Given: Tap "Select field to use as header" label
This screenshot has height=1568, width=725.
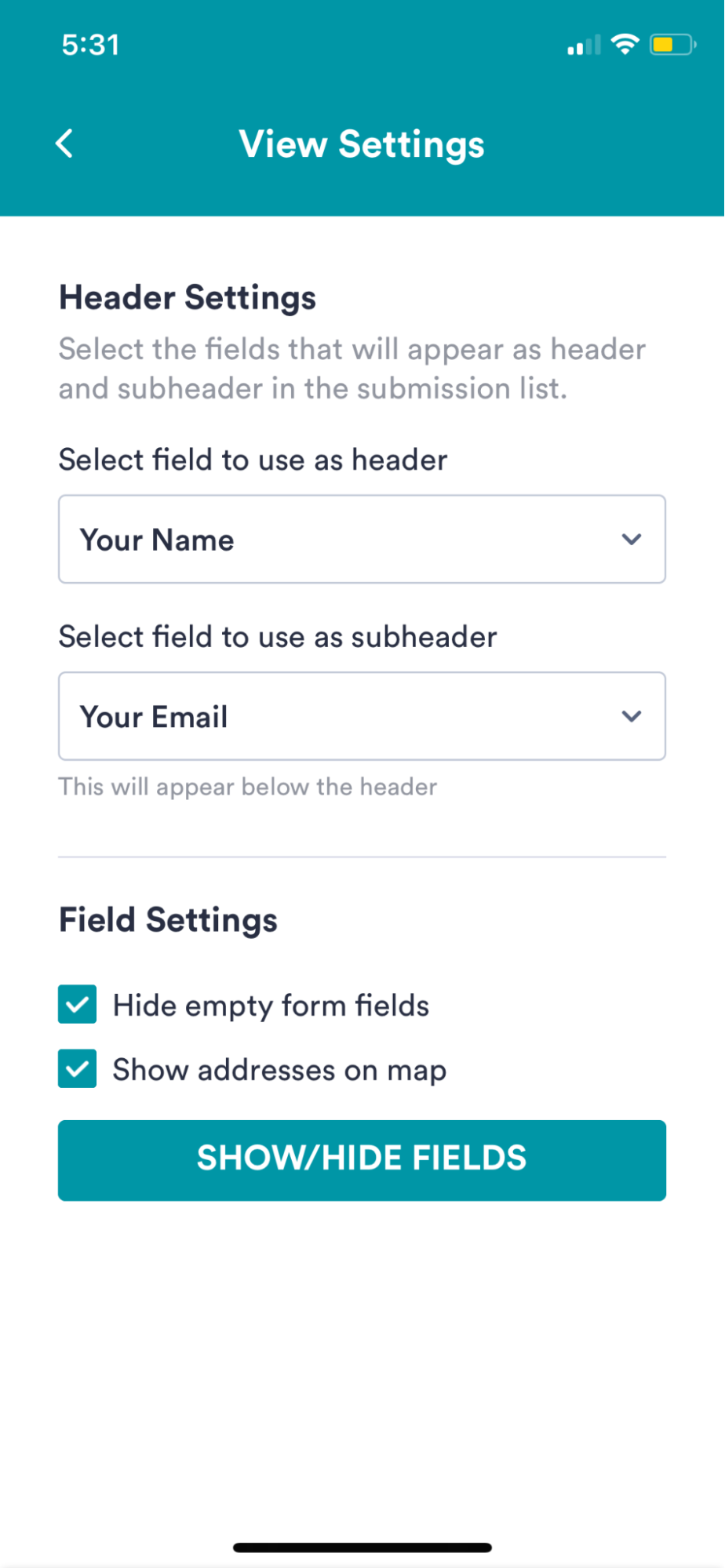Looking at the screenshot, I should tap(253, 460).
